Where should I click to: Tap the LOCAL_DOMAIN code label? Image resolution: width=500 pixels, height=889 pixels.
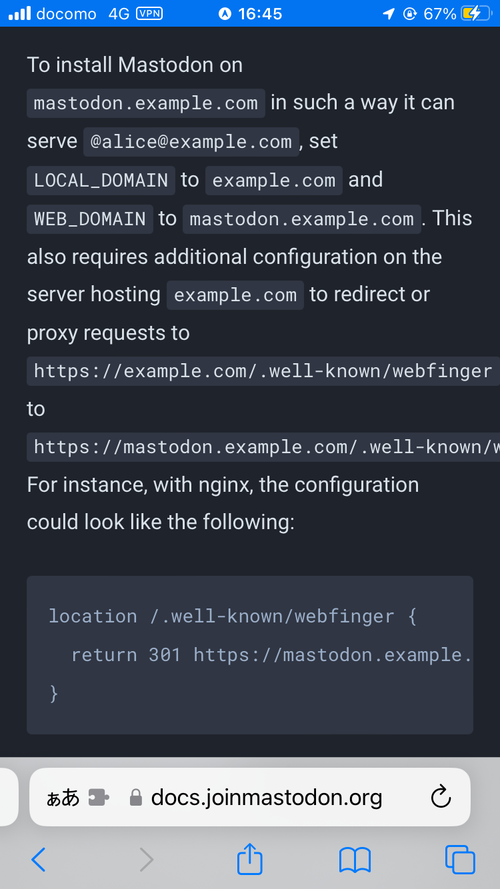click(x=101, y=180)
